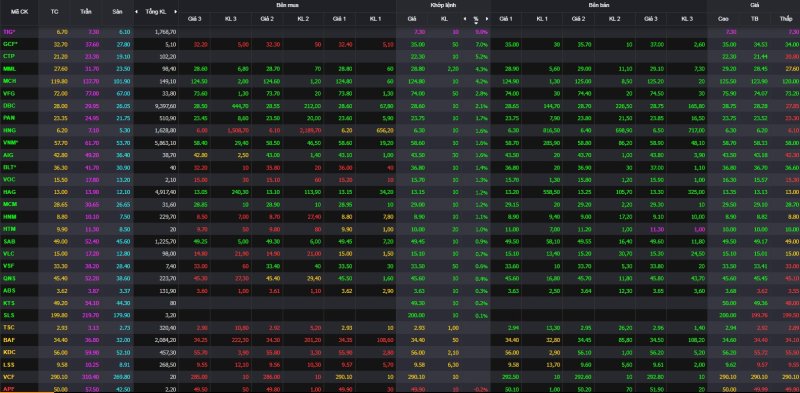Click the Cao column header
The width and height of the screenshot is (800, 393).
[723, 19]
